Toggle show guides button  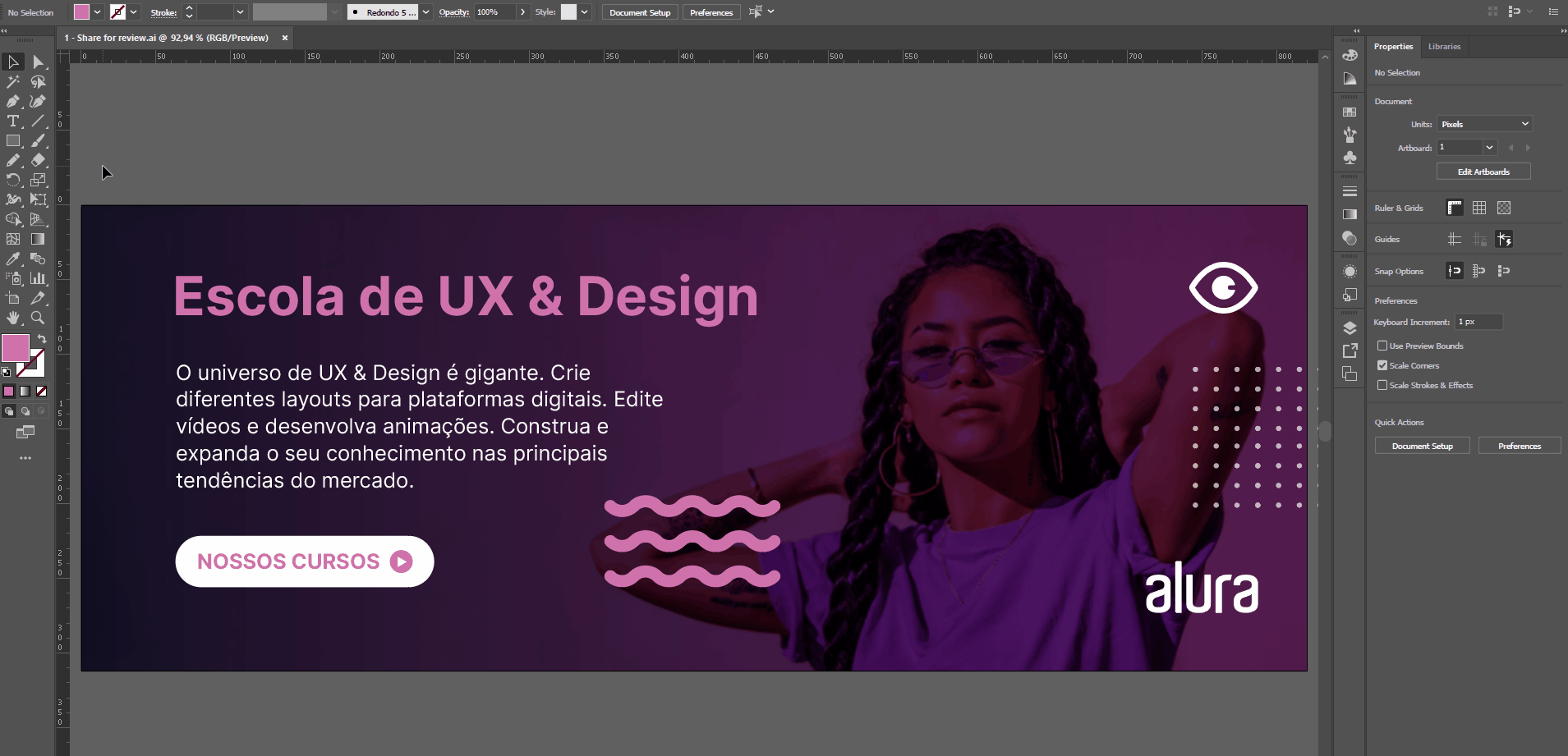click(x=1455, y=239)
